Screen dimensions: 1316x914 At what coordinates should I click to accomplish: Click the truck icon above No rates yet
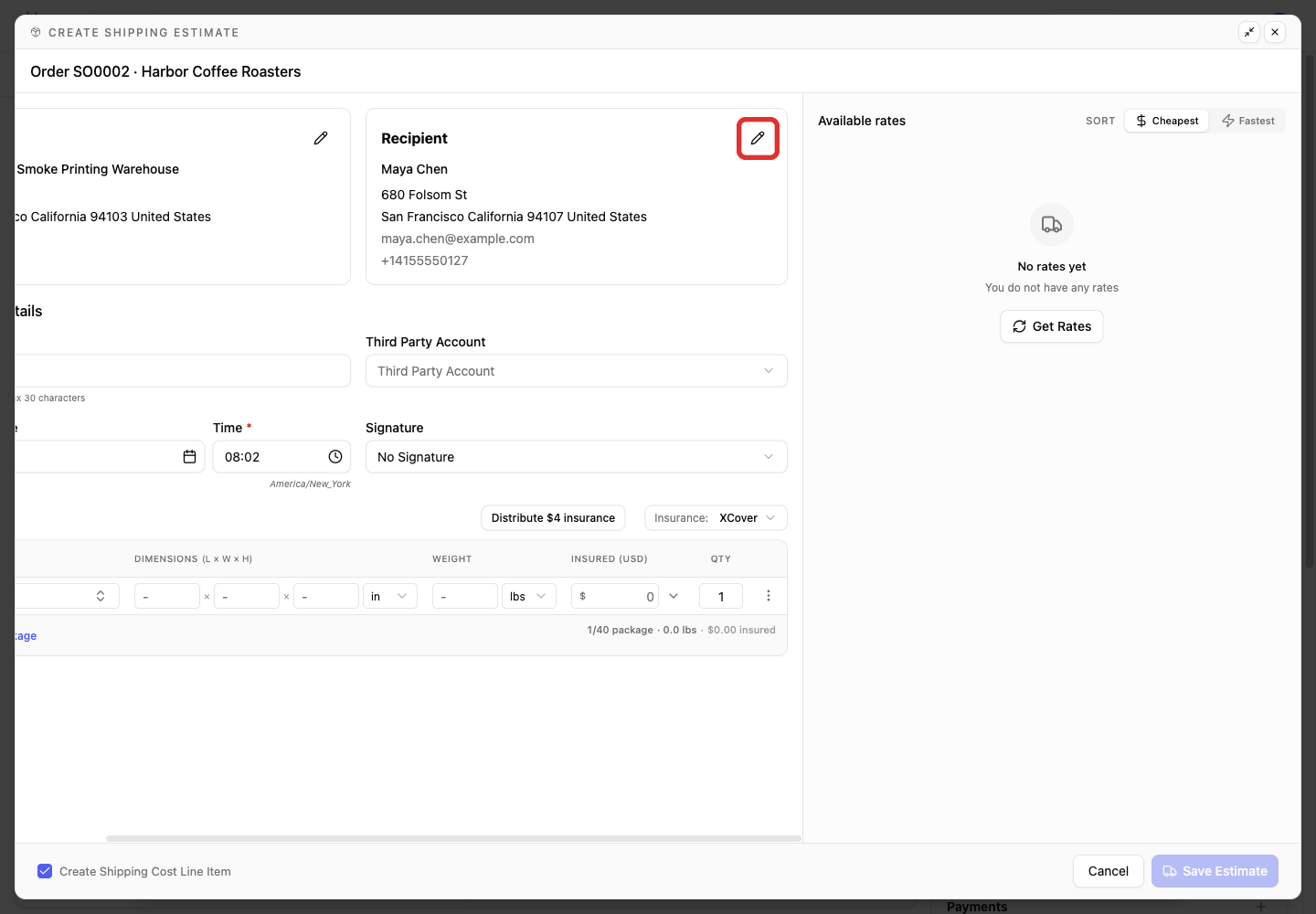coord(1052,225)
